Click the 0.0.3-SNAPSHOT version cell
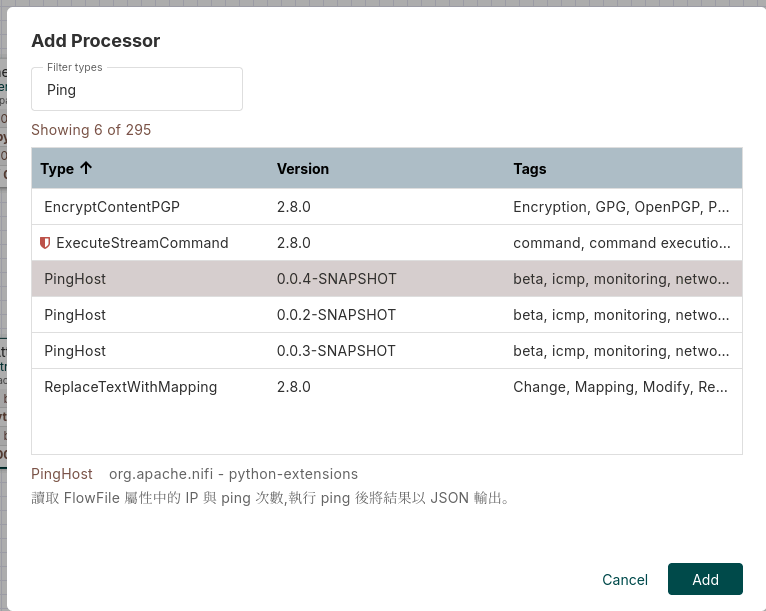766x611 pixels. [x=336, y=351]
